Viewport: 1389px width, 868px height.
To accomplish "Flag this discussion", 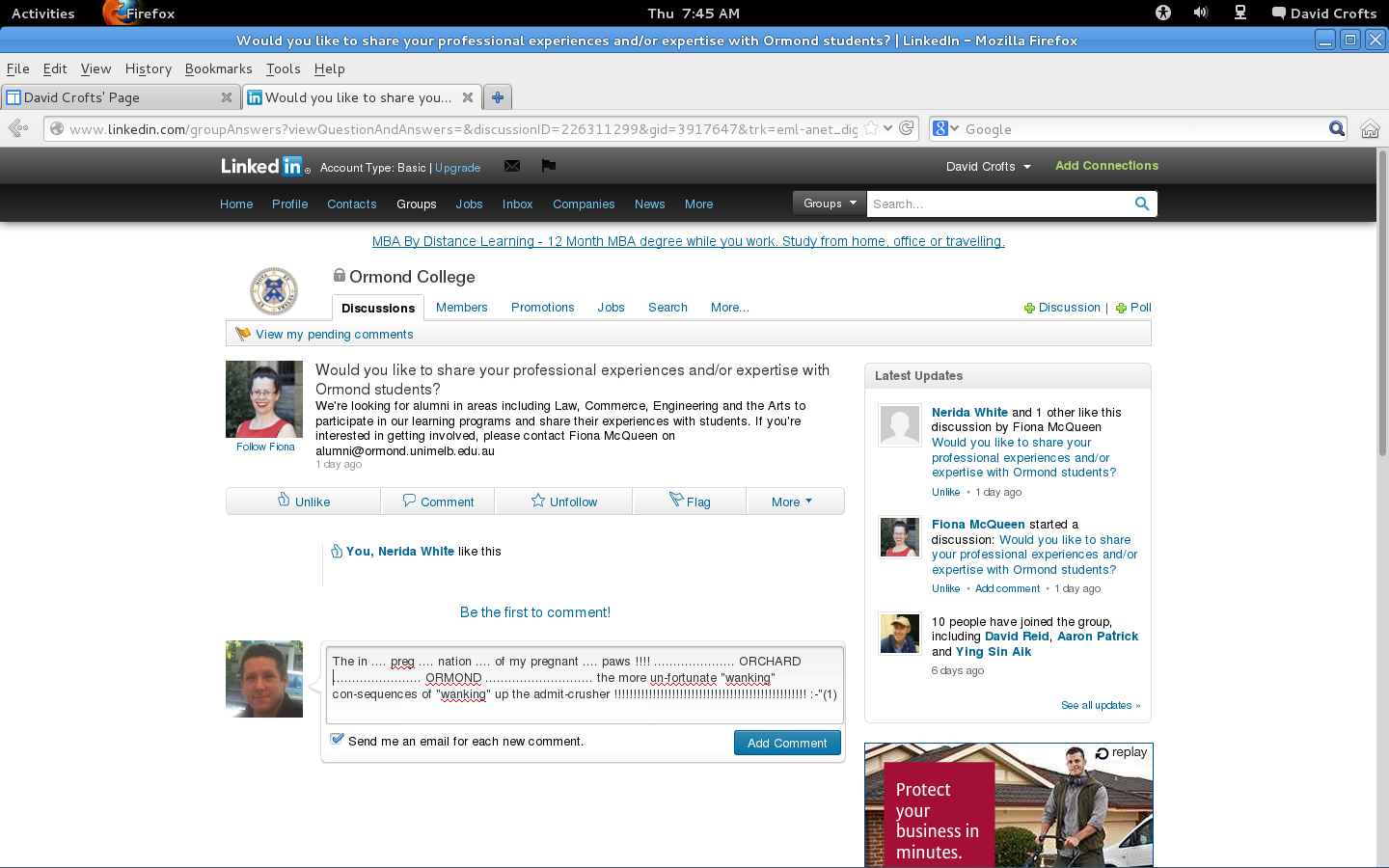I will 690,502.
